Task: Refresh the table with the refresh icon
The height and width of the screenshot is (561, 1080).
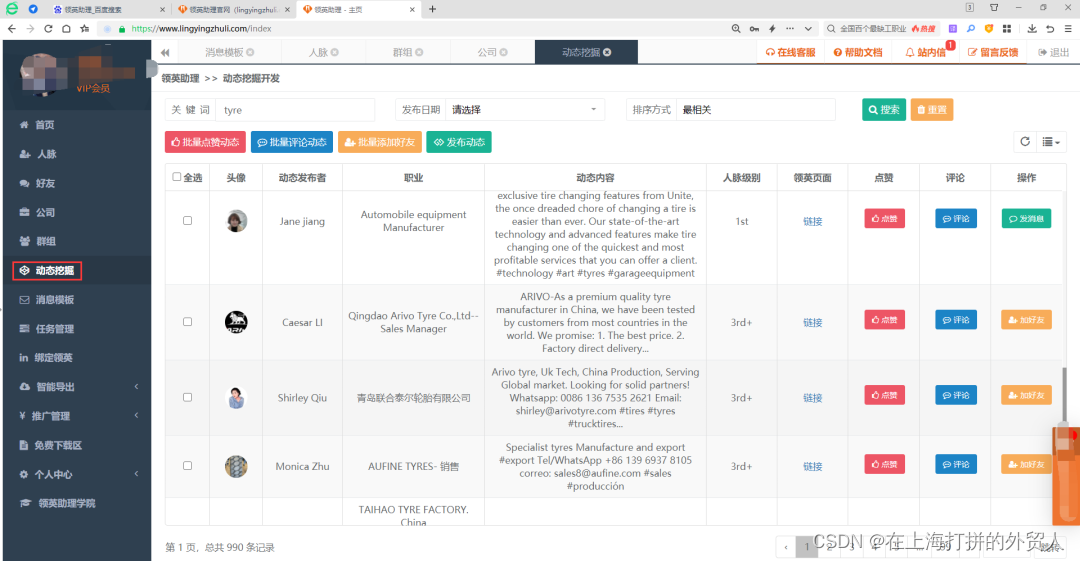Action: click(x=1025, y=141)
